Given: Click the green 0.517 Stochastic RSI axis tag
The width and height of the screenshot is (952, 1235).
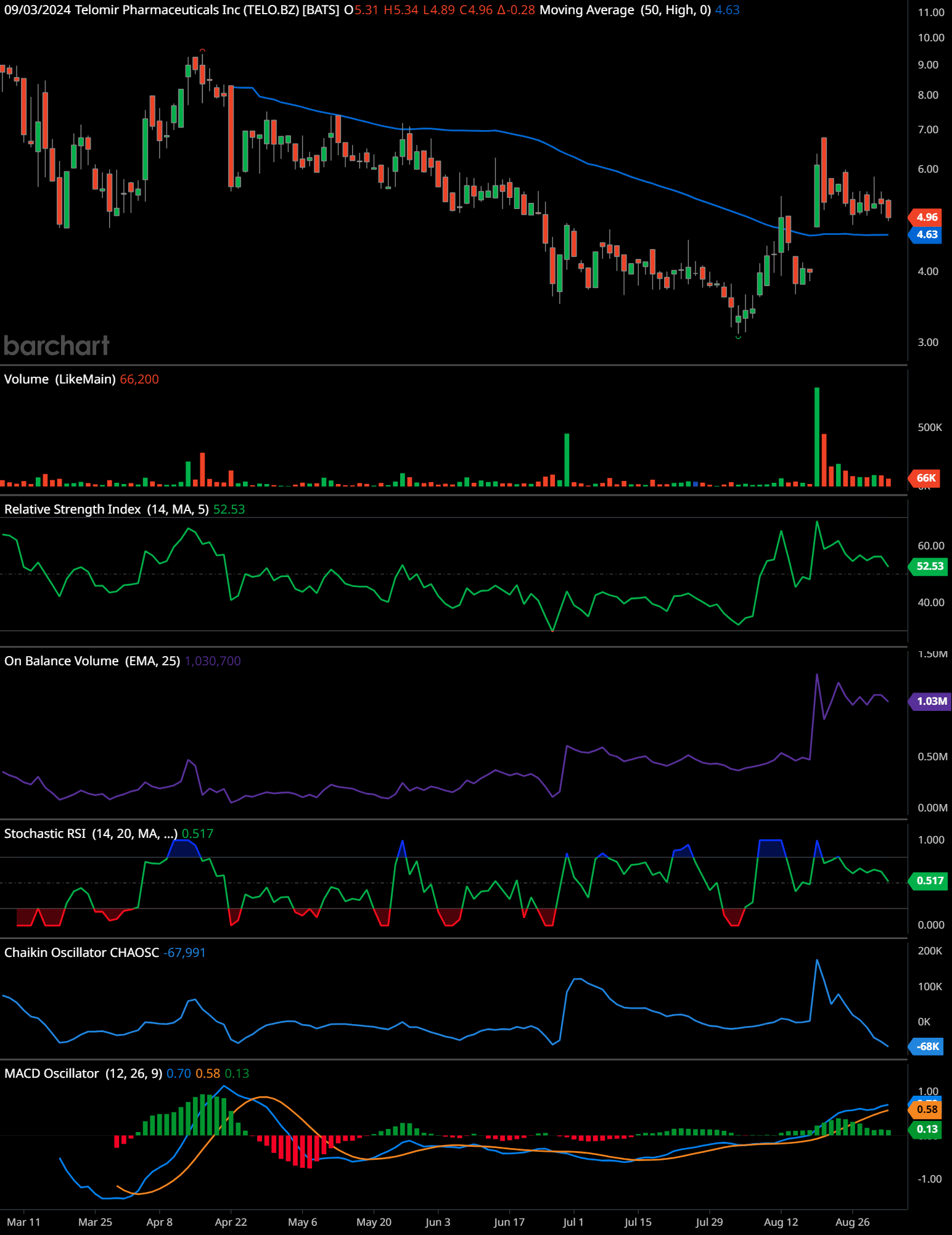Looking at the screenshot, I should tap(929, 880).
